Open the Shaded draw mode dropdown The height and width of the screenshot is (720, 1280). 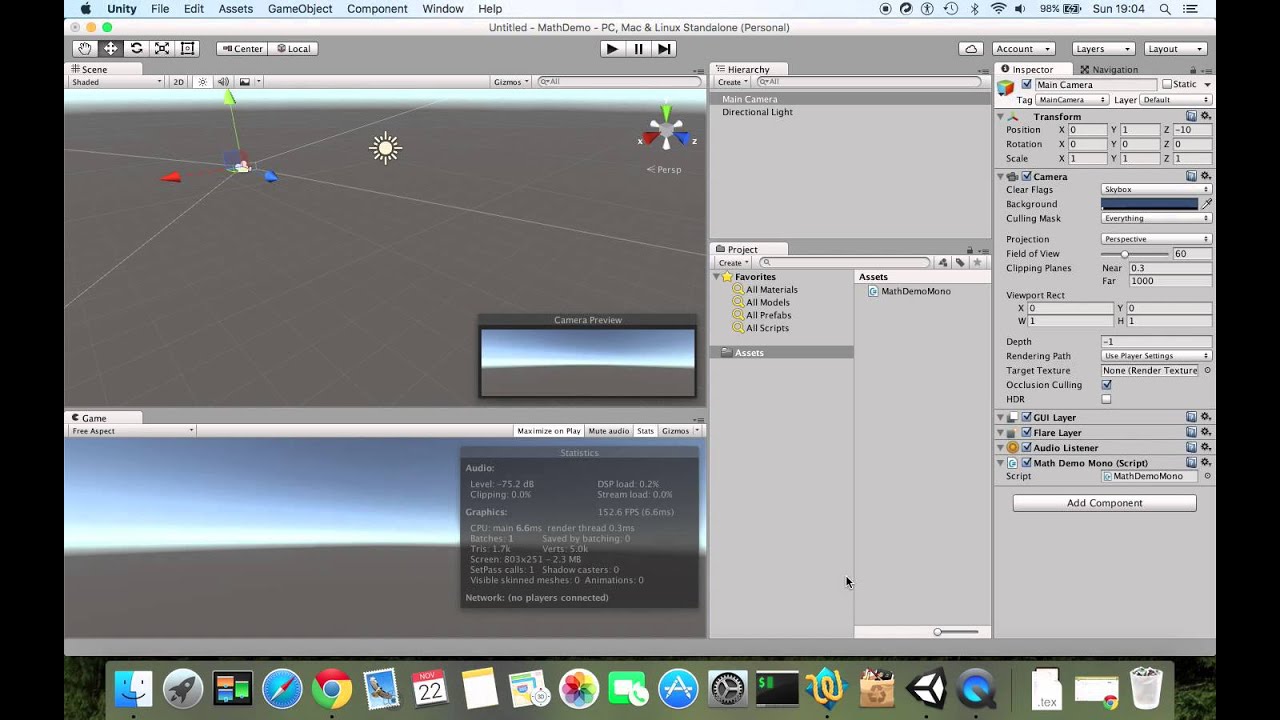point(116,82)
